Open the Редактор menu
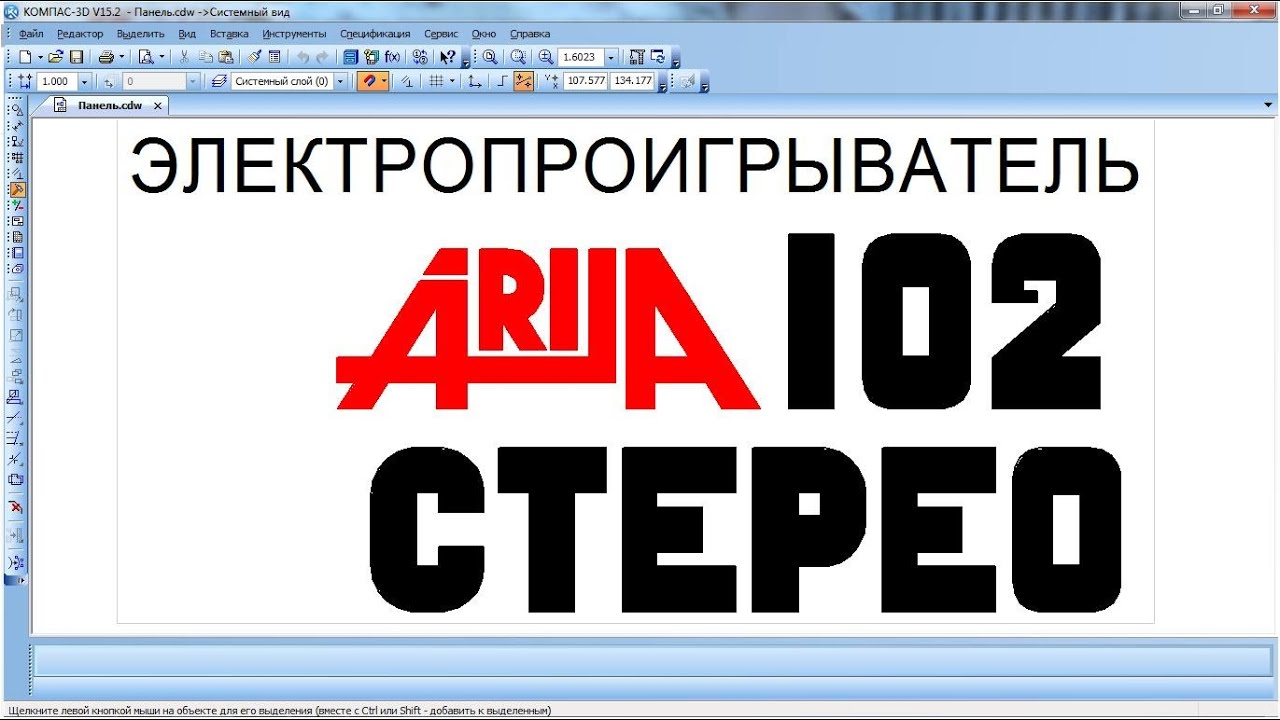The image size is (1280, 720). (80, 34)
